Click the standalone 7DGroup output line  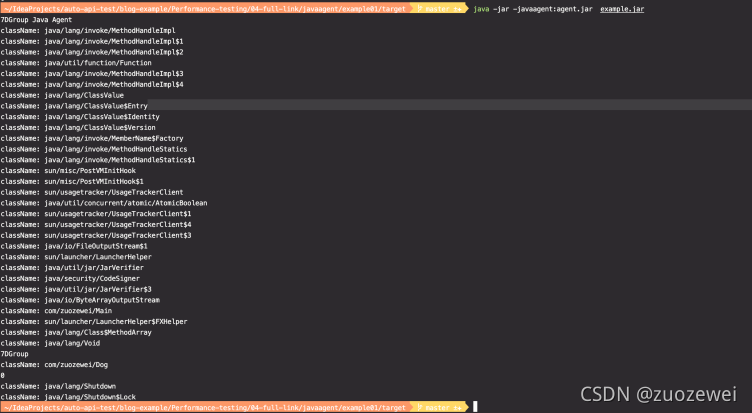14,354
